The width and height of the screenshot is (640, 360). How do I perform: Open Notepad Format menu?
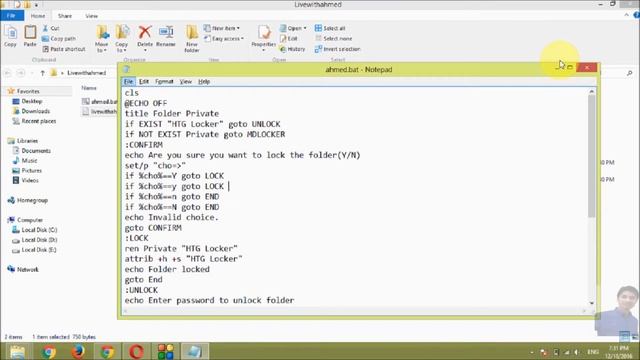[x=164, y=82]
